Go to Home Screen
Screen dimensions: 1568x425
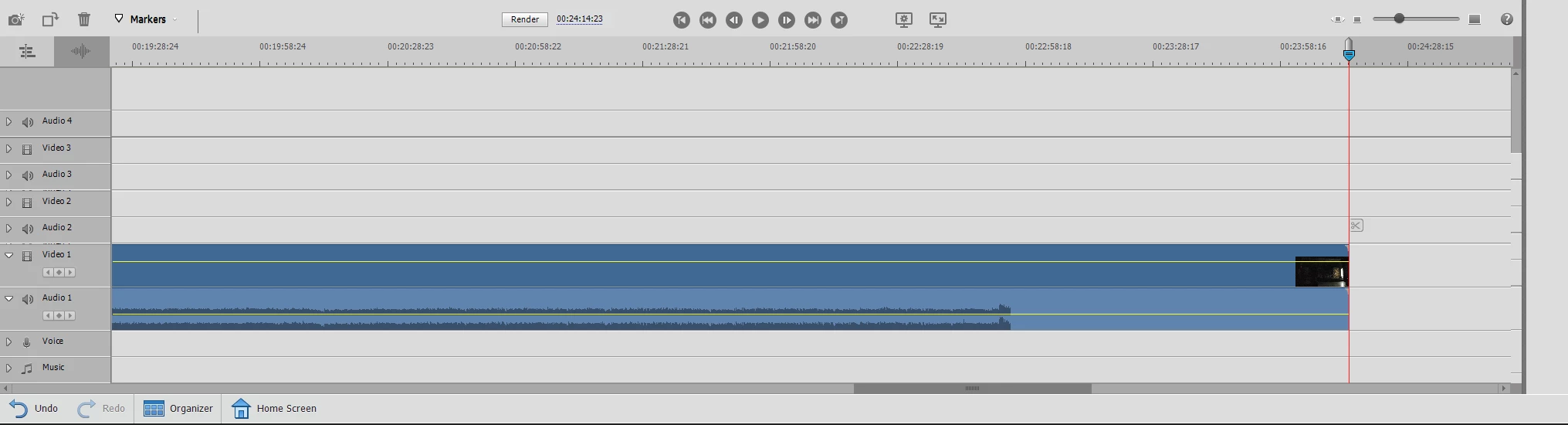coord(274,409)
